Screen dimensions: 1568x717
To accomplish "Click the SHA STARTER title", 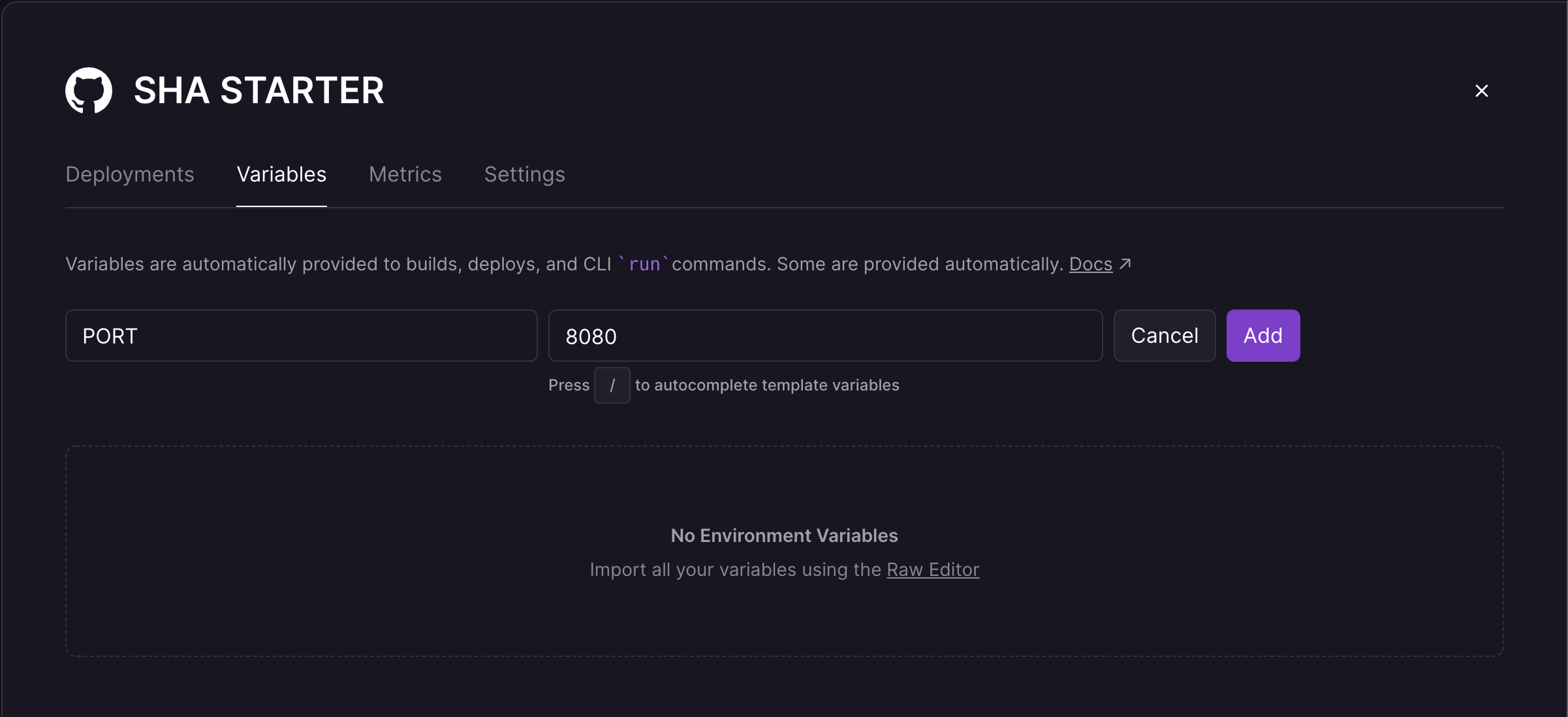I will click(259, 90).
